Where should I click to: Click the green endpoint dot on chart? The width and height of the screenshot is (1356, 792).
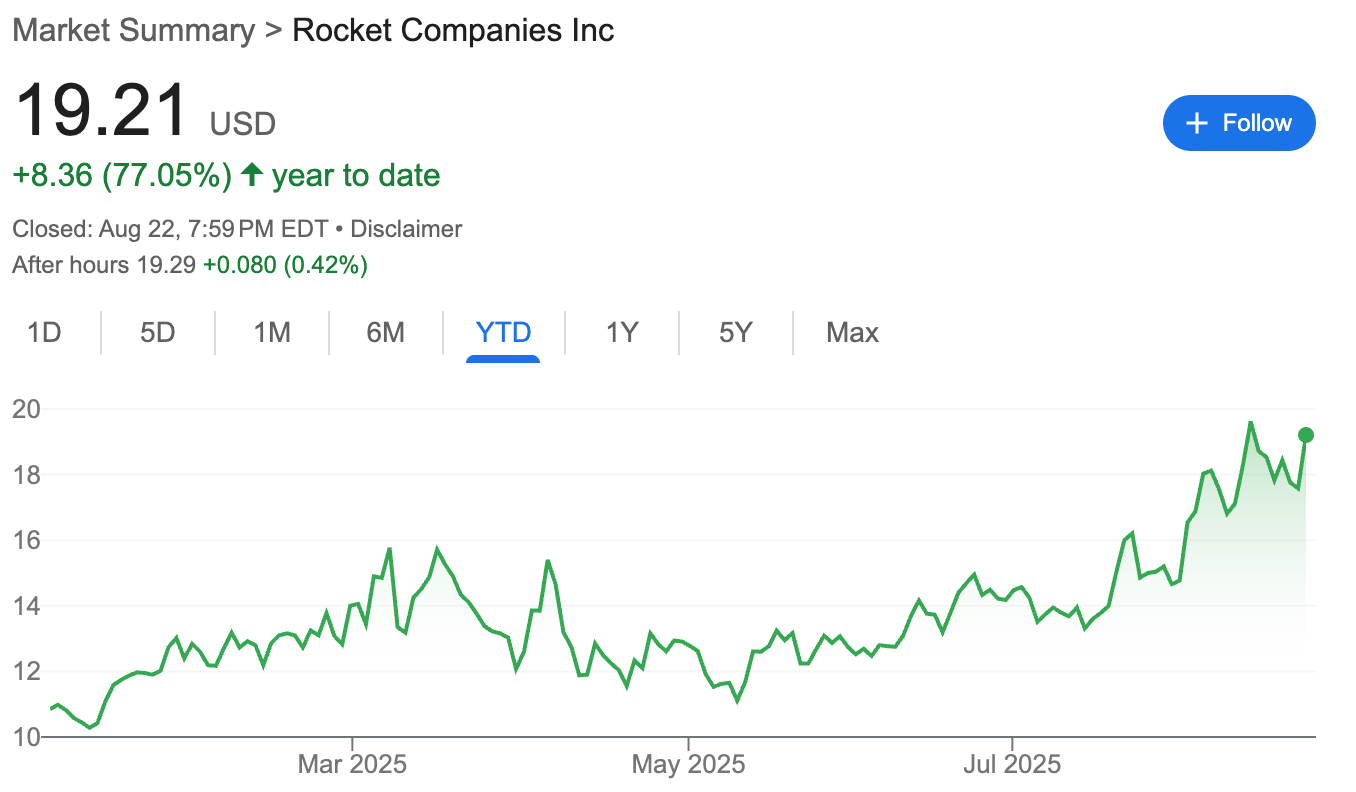coord(1305,434)
